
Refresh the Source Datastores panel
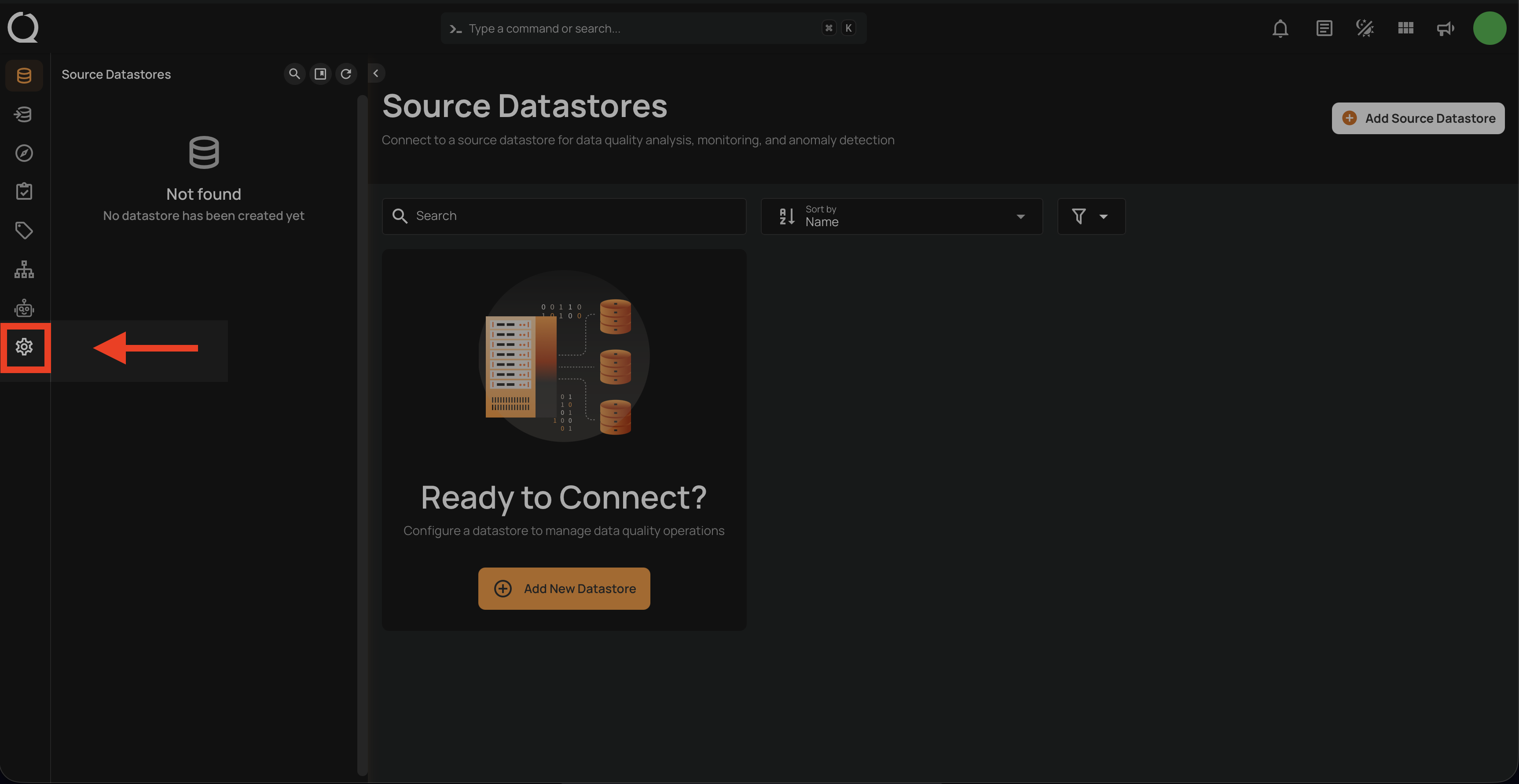pos(346,73)
